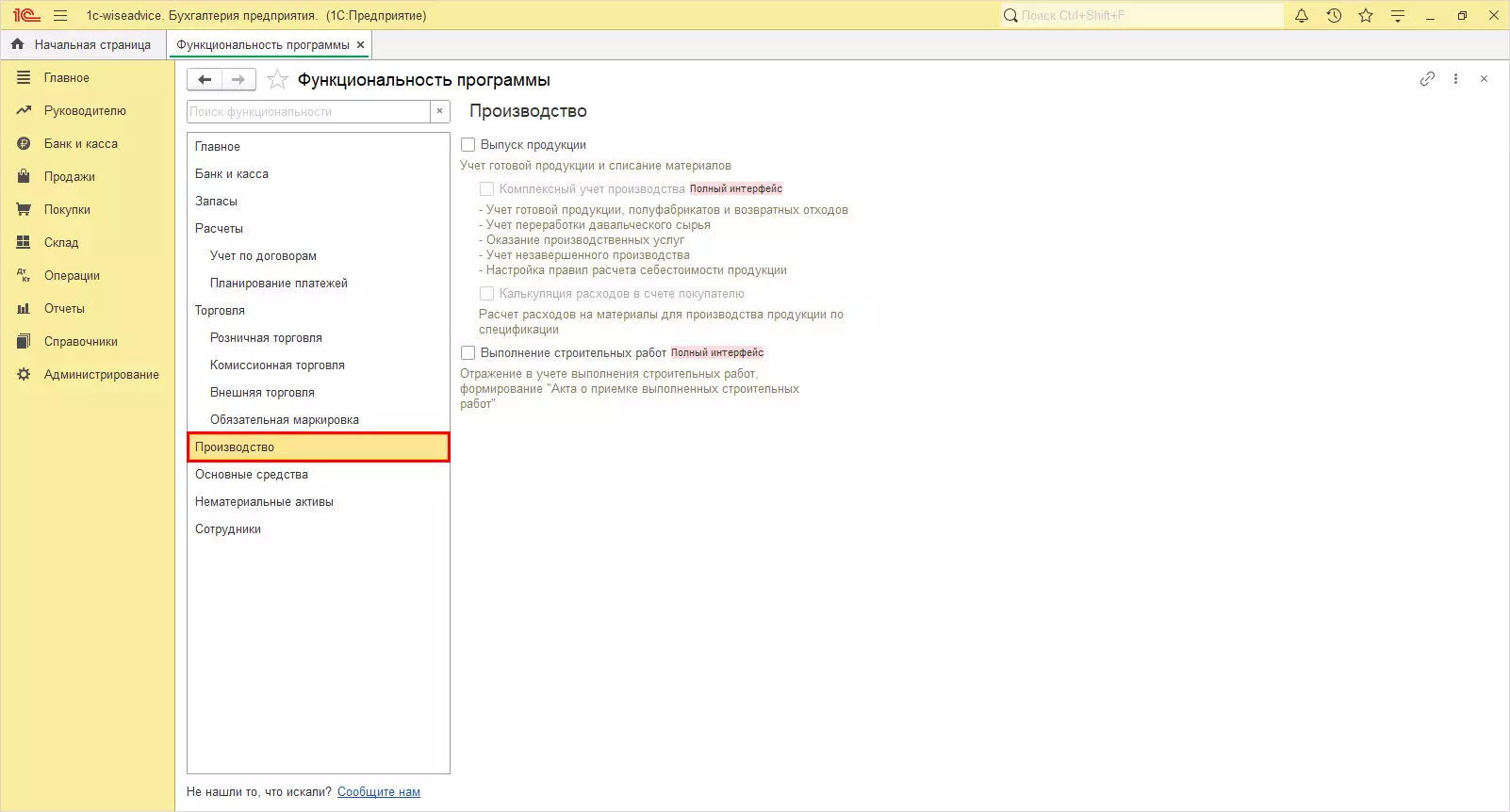Toggle Комплексный учет производства checkbox

486,188
